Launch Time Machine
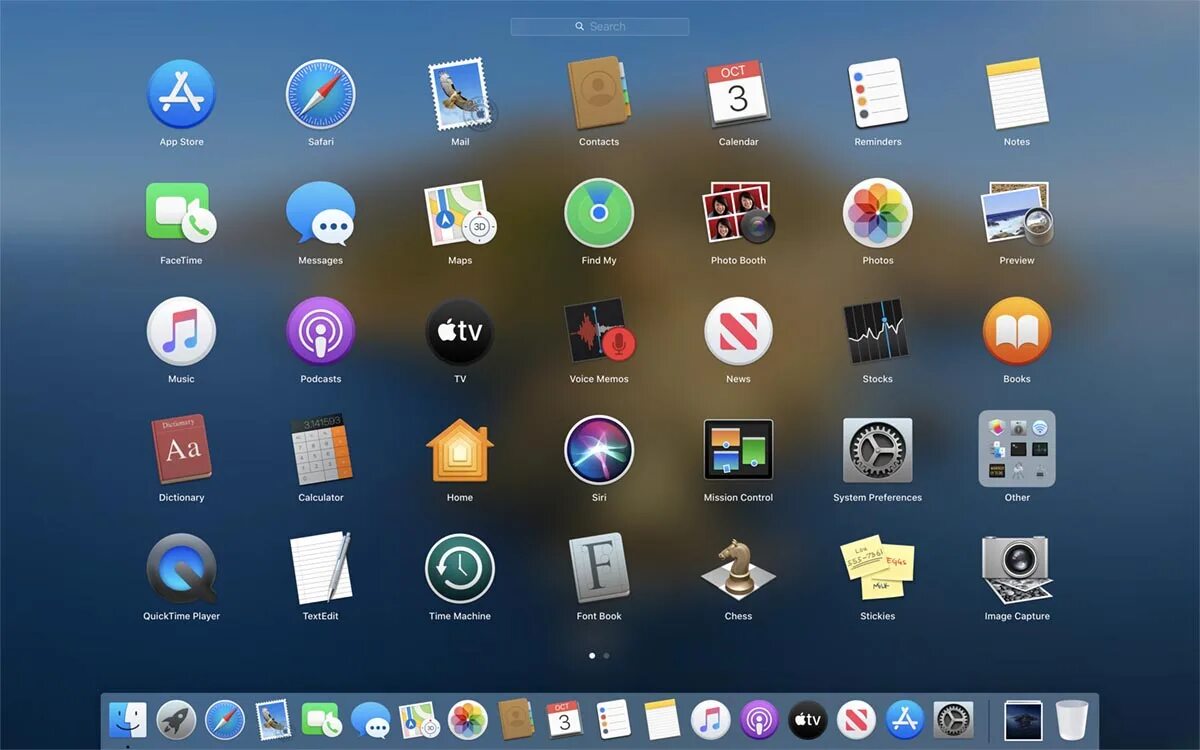 [x=460, y=569]
